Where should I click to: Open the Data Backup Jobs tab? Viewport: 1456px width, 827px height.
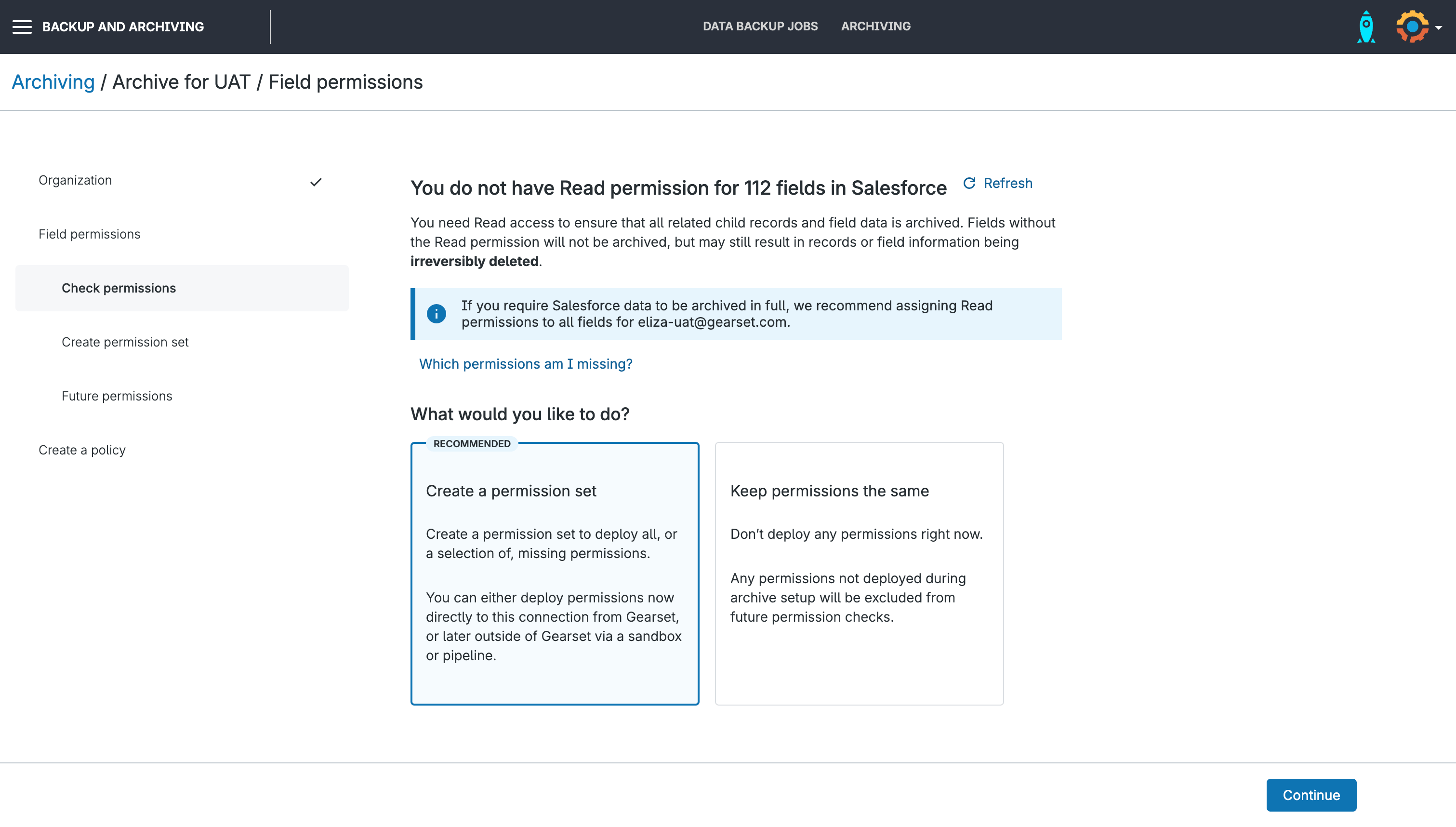pos(760,26)
